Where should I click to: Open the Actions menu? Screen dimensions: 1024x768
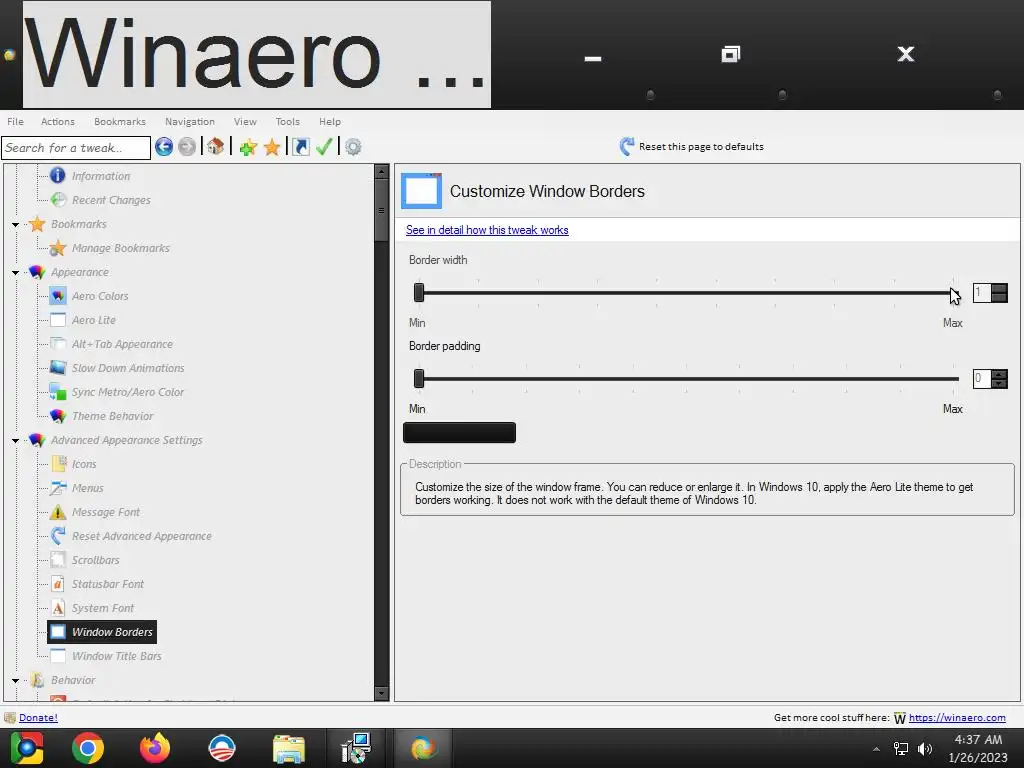pos(58,121)
